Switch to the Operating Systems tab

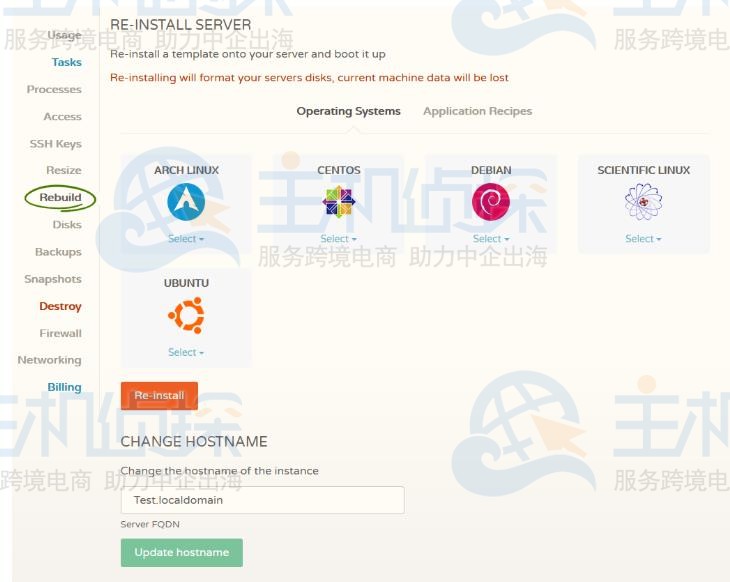click(x=349, y=111)
